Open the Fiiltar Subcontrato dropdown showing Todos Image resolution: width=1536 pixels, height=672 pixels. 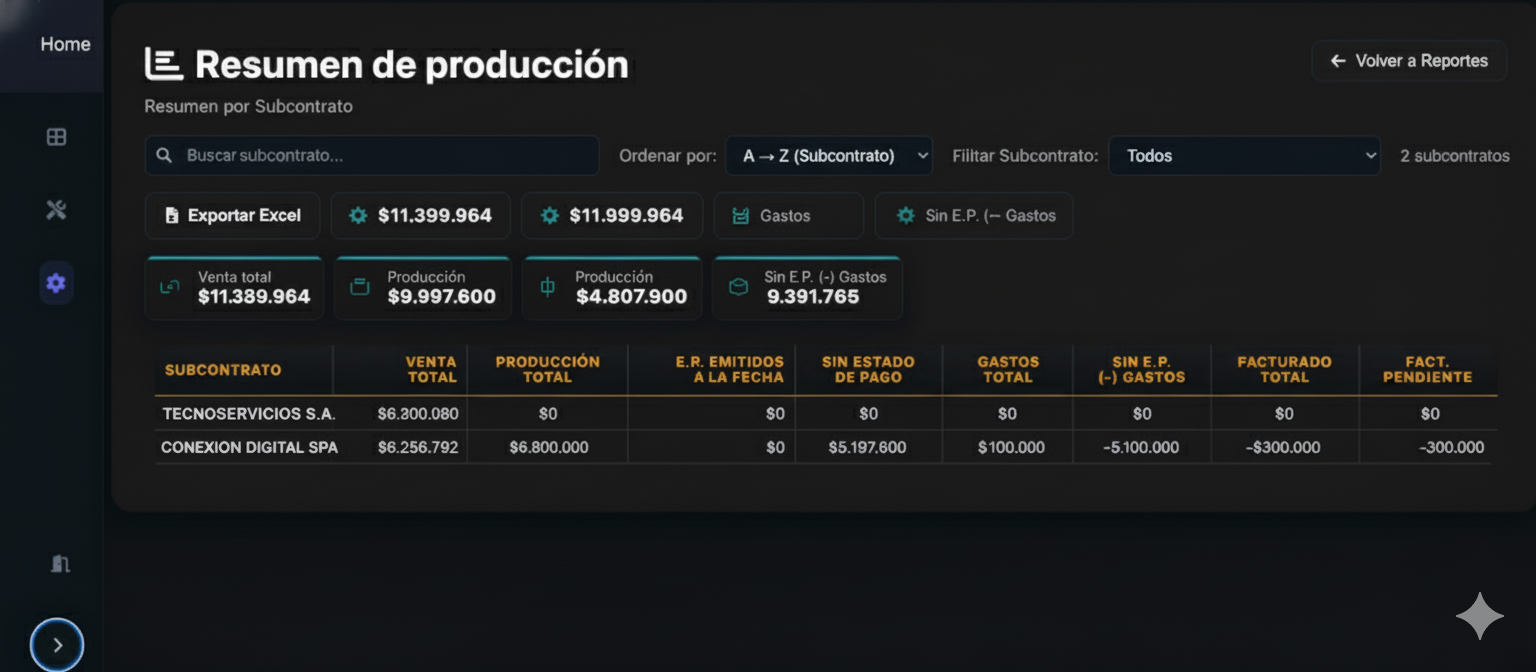tap(1244, 155)
